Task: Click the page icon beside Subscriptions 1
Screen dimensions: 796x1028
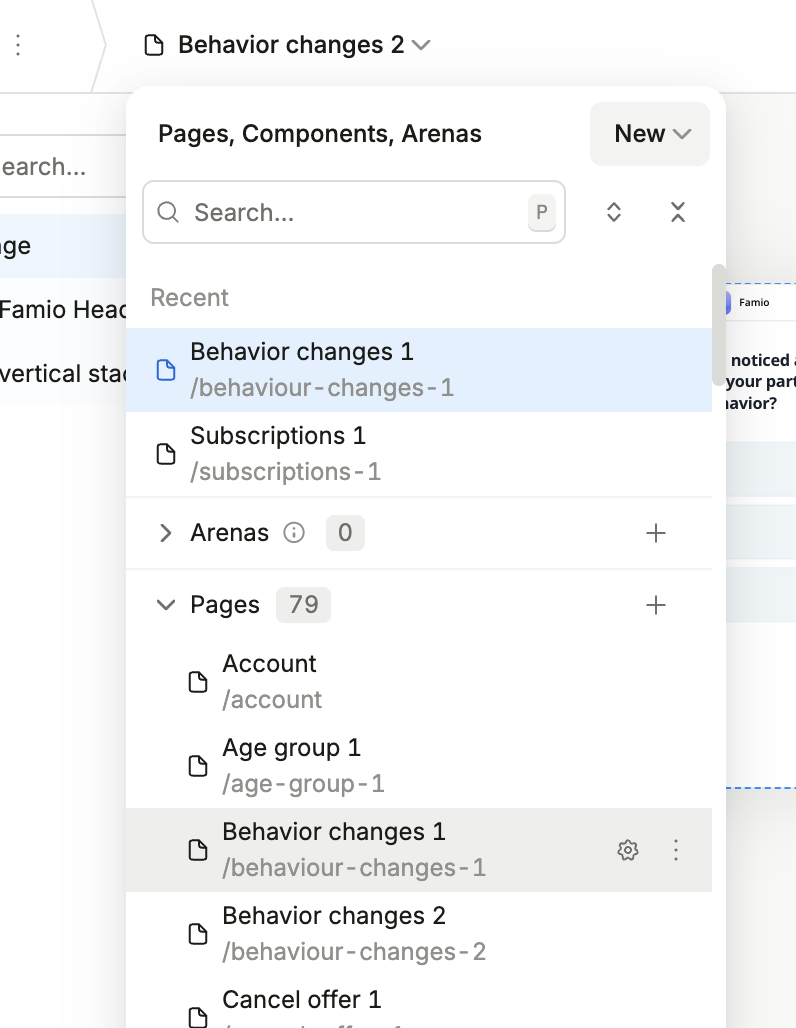Action: (167, 454)
